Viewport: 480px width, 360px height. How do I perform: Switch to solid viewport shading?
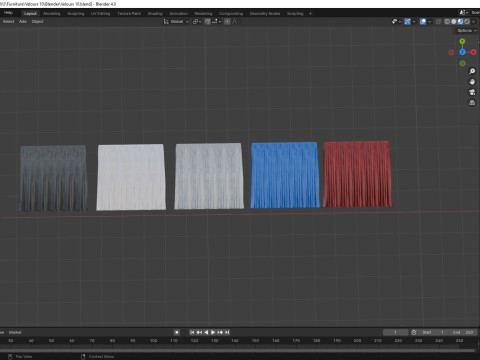(454, 21)
